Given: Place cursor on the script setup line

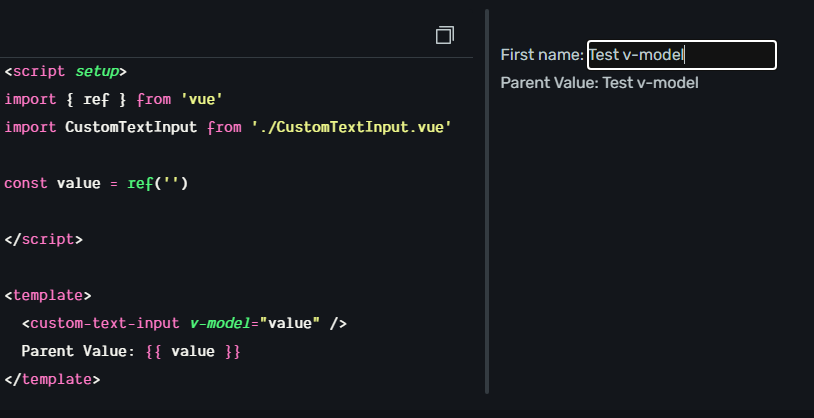Looking at the screenshot, I should coord(65,71).
